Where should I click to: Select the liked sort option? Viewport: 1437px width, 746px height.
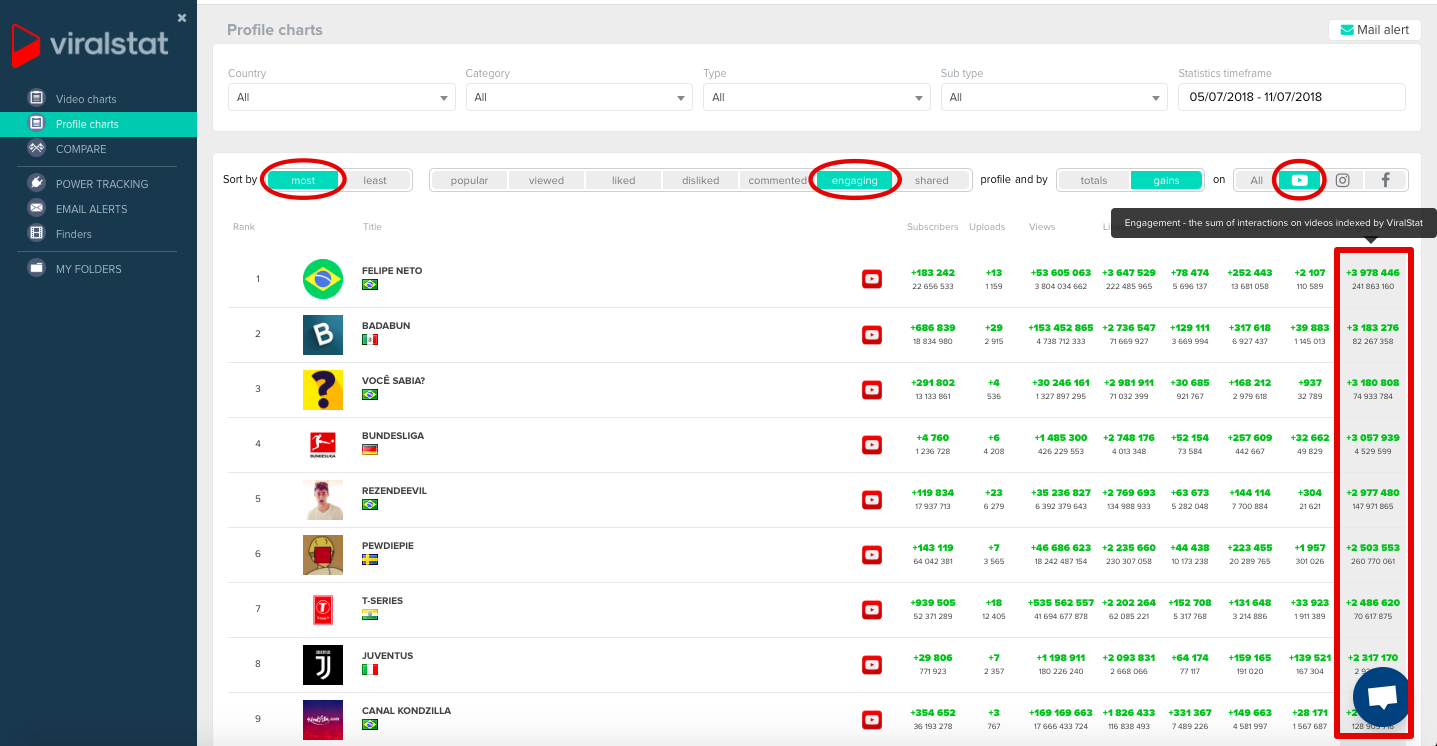coord(623,180)
